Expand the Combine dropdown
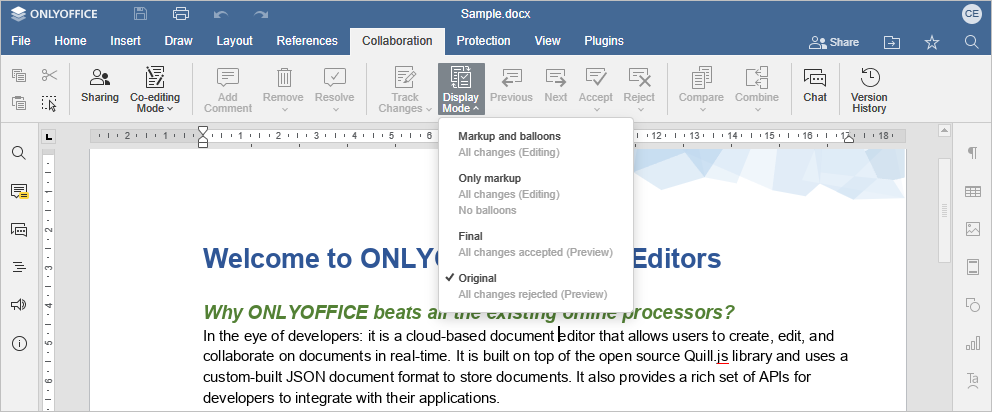 (x=757, y=109)
